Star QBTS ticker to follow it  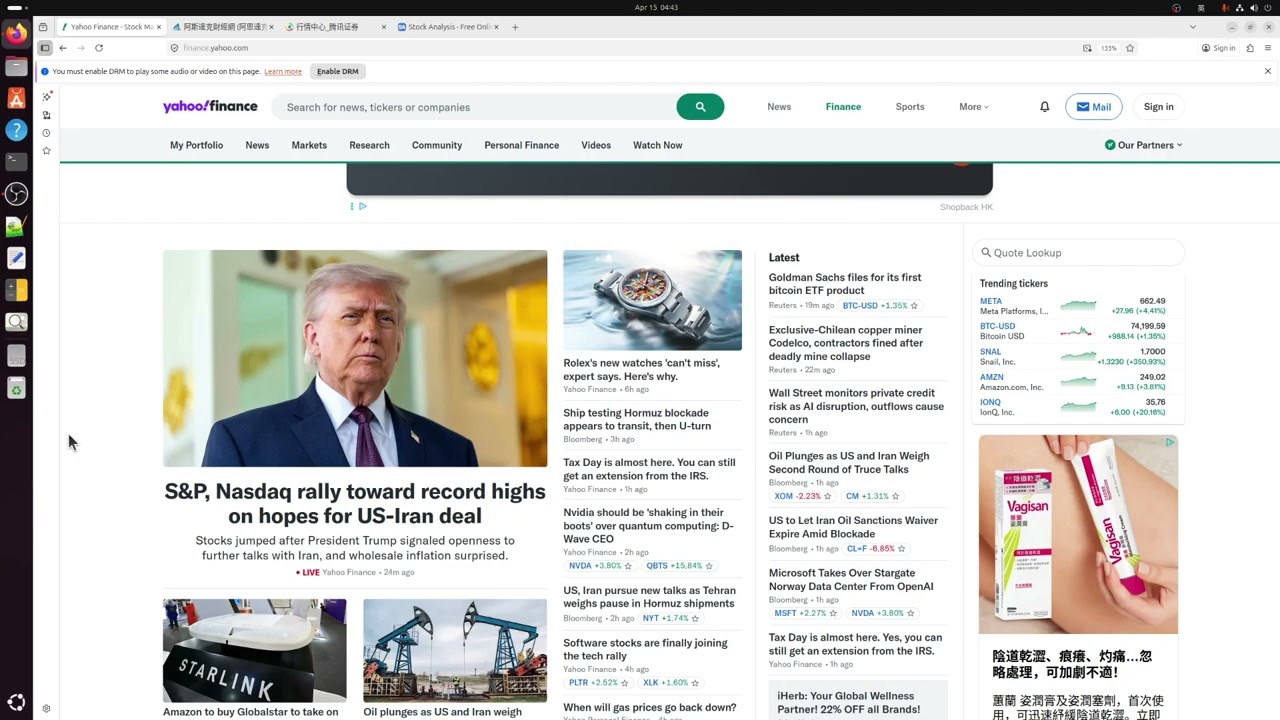pyautogui.click(x=711, y=566)
